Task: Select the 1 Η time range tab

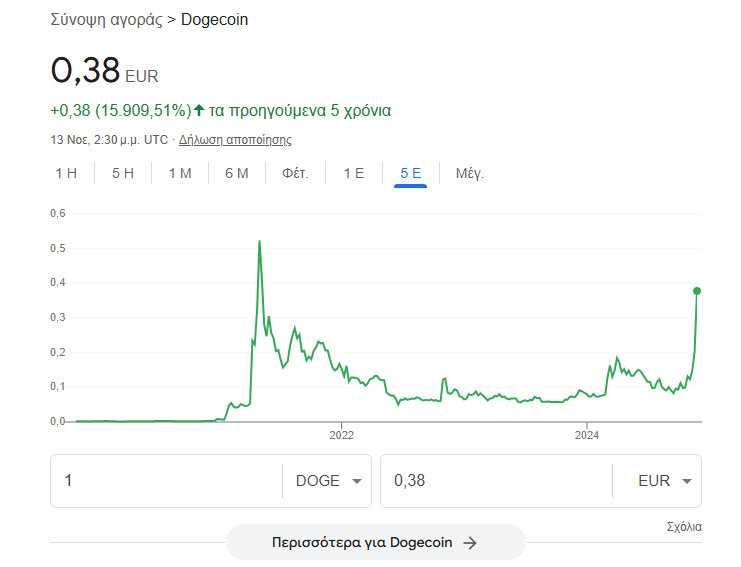Action: pyautogui.click(x=66, y=173)
